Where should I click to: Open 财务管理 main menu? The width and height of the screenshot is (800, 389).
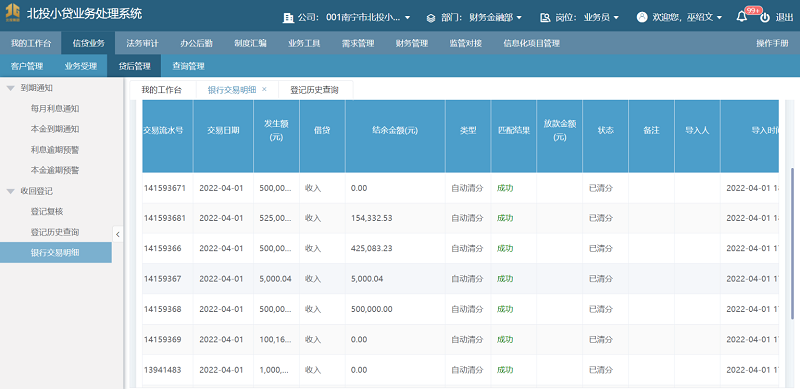pyautogui.click(x=412, y=43)
